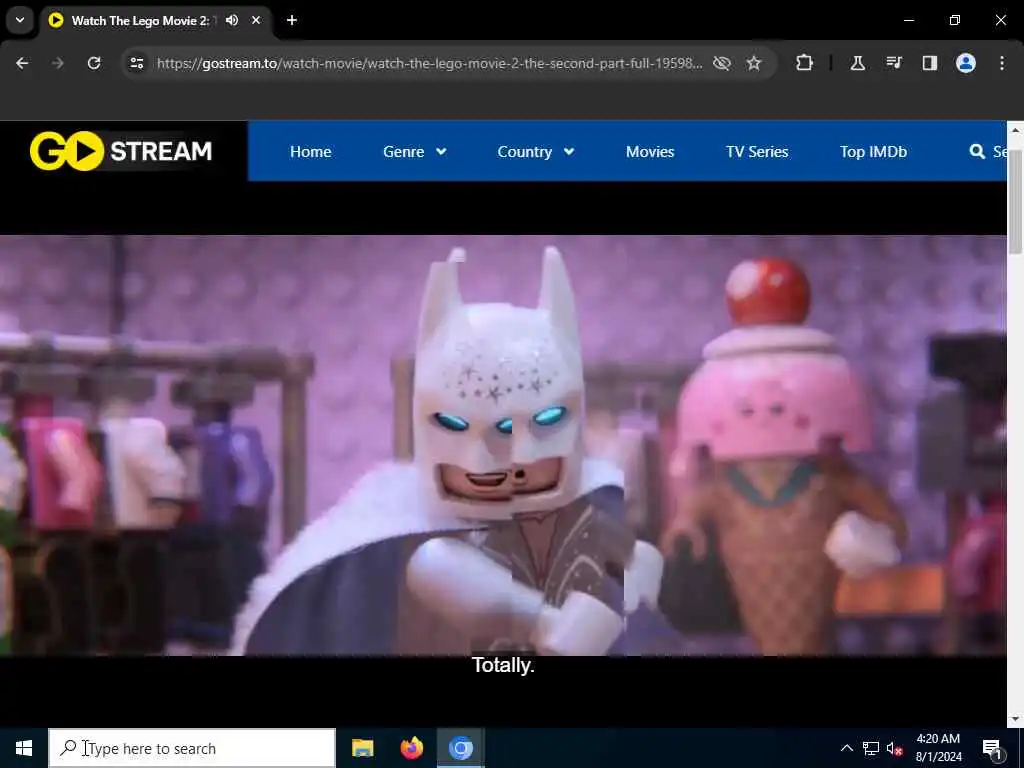Screen dimensions: 1024x768
Task: Close the Lego Movie 2 tab
Action: pyautogui.click(x=256, y=20)
